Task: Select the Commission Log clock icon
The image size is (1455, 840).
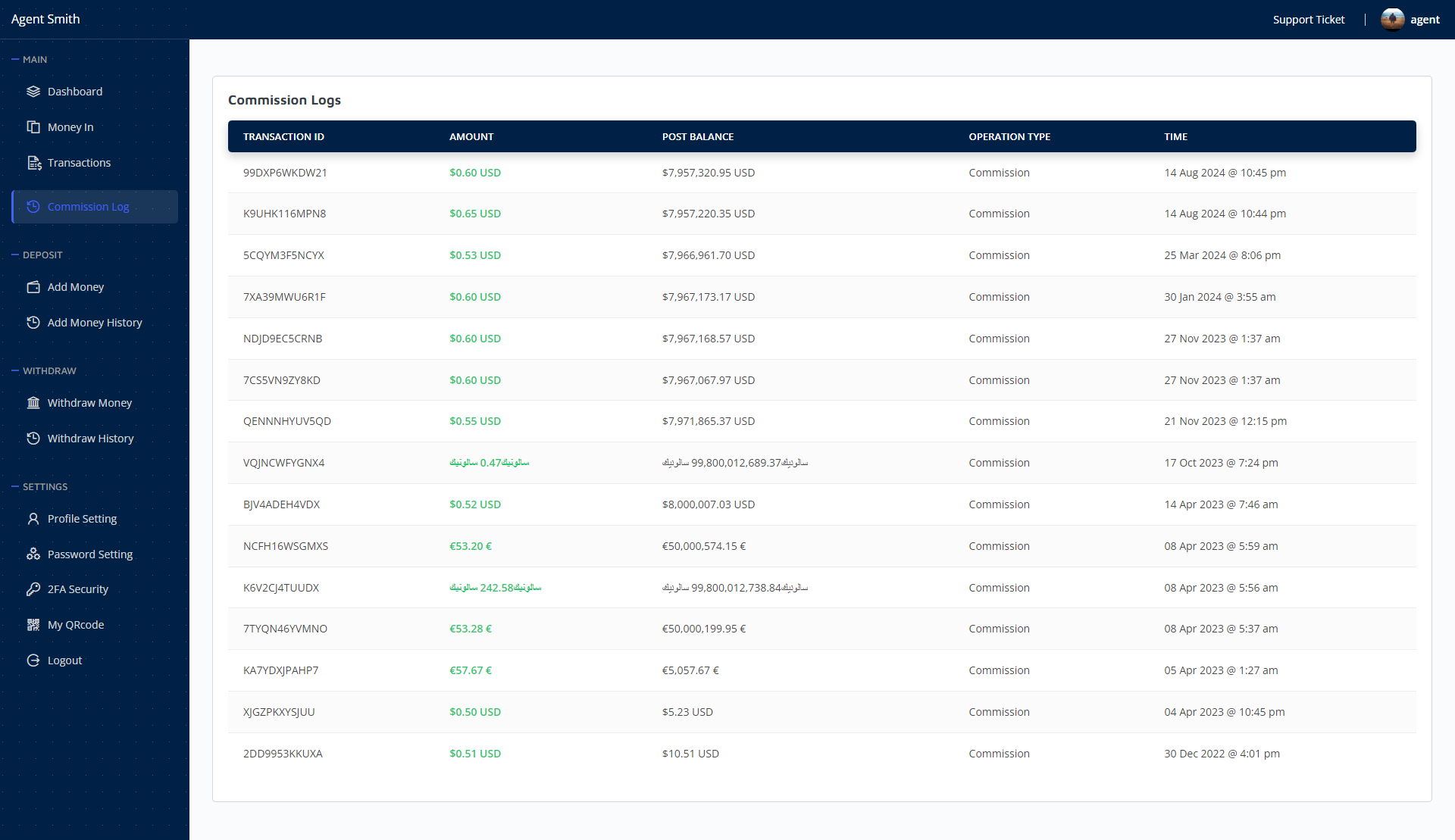Action: (33, 206)
